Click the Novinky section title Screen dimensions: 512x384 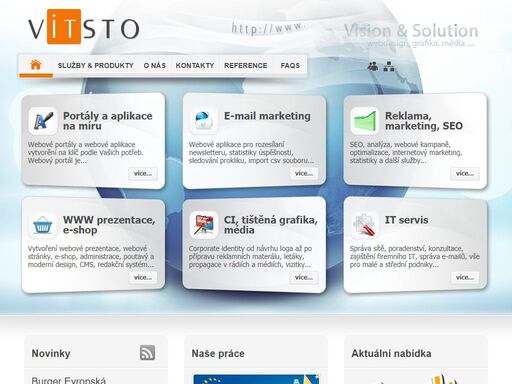51,353
